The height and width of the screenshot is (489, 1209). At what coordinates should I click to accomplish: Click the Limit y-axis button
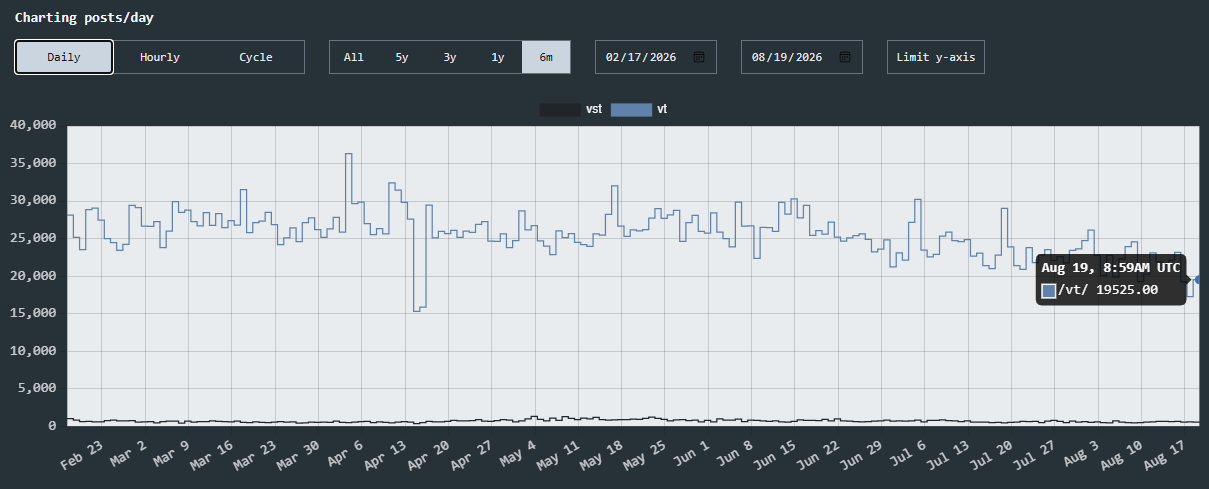935,57
